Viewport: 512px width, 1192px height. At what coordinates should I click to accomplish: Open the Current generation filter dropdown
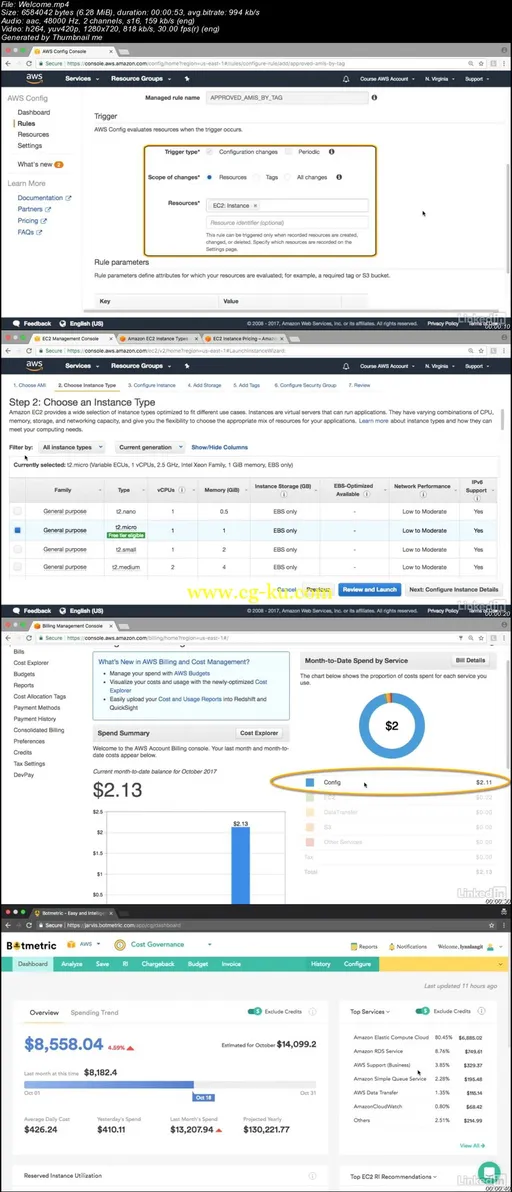[x=150, y=447]
